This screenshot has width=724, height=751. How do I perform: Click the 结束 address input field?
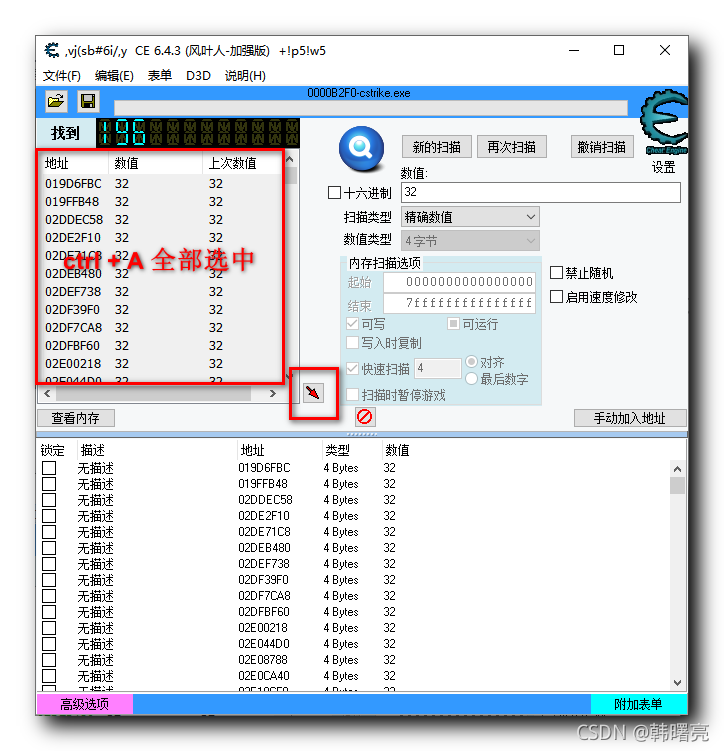point(459,303)
